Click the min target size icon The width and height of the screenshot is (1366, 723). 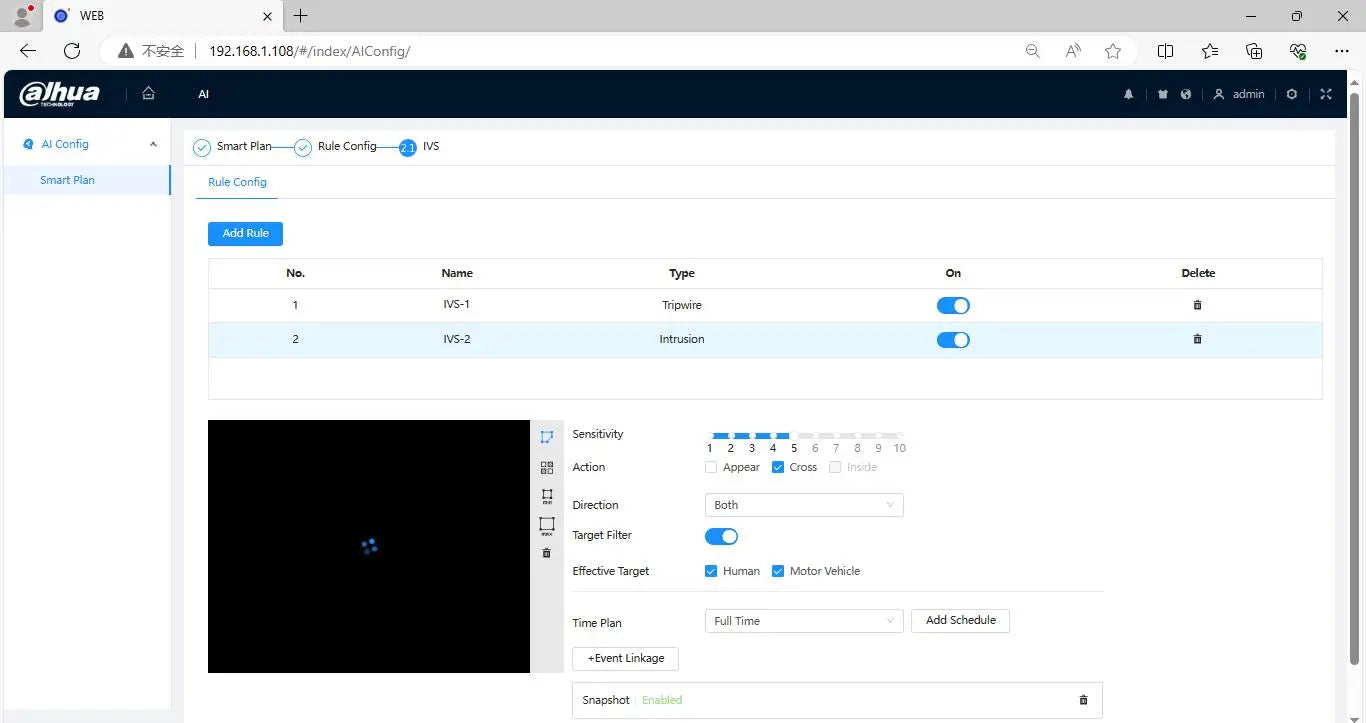[546, 497]
